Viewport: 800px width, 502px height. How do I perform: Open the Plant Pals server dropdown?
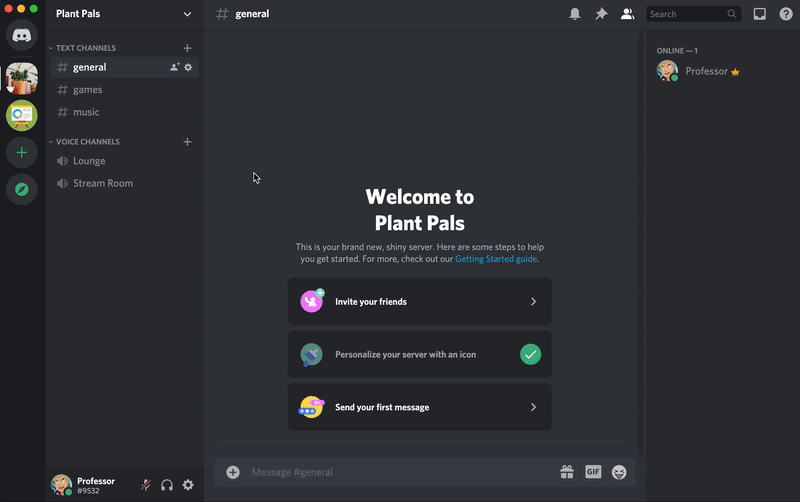pyautogui.click(x=124, y=14)
